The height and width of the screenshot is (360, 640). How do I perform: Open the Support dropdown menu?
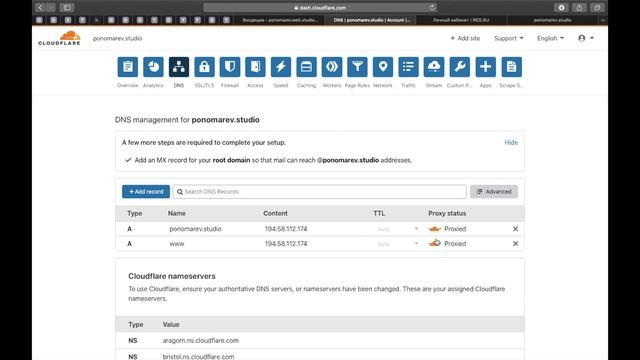tap(509, 38)
